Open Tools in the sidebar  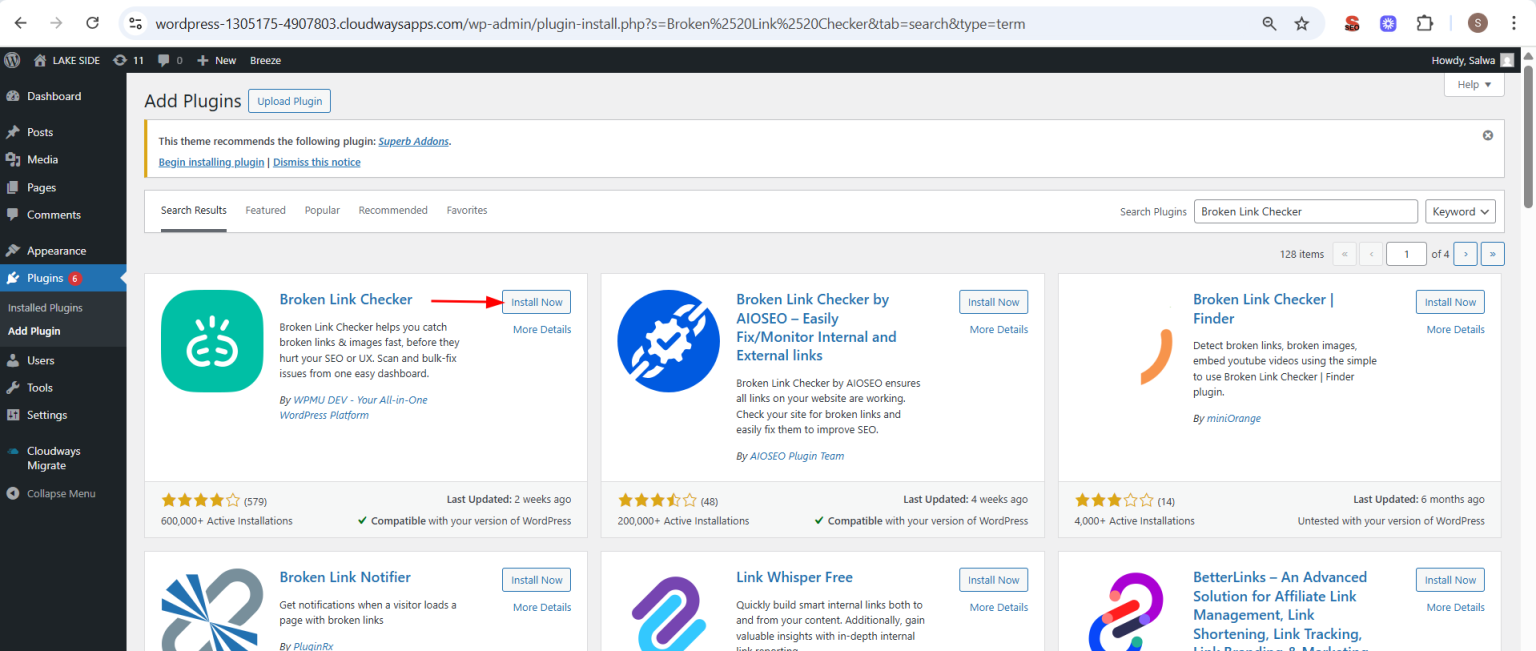pyautogui.click(x=63, y=387)
